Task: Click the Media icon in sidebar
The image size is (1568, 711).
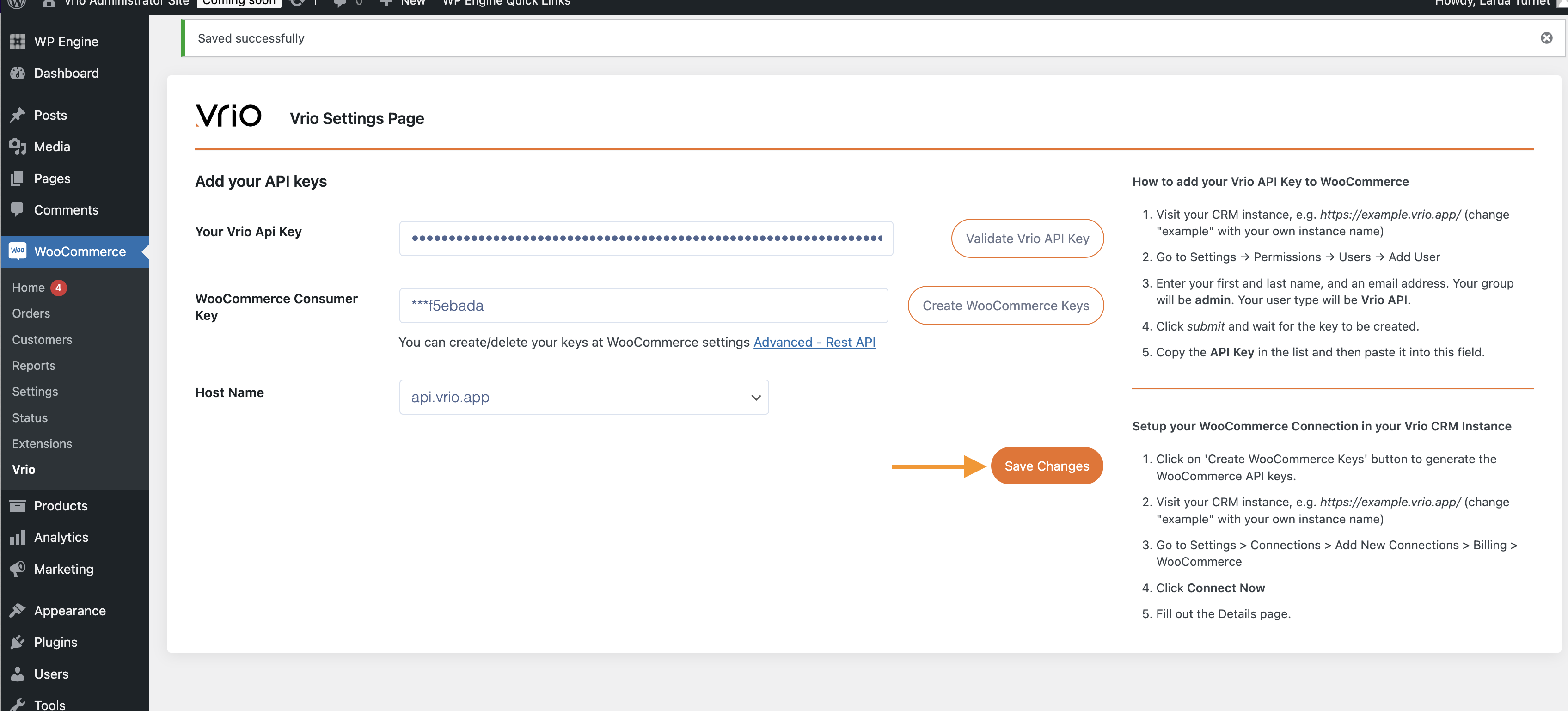Action: pyautogui.click(x=18, y=147)
